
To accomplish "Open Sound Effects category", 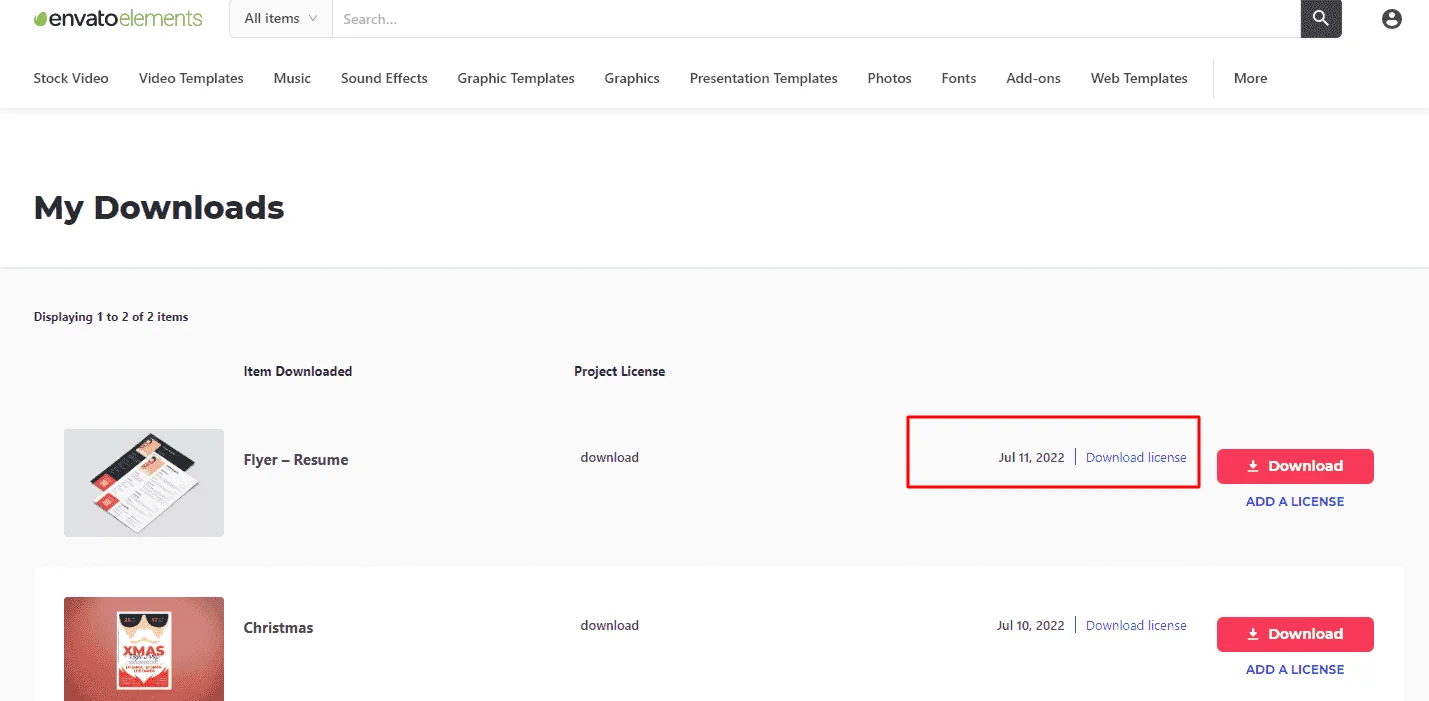I will tap(384, 78).
